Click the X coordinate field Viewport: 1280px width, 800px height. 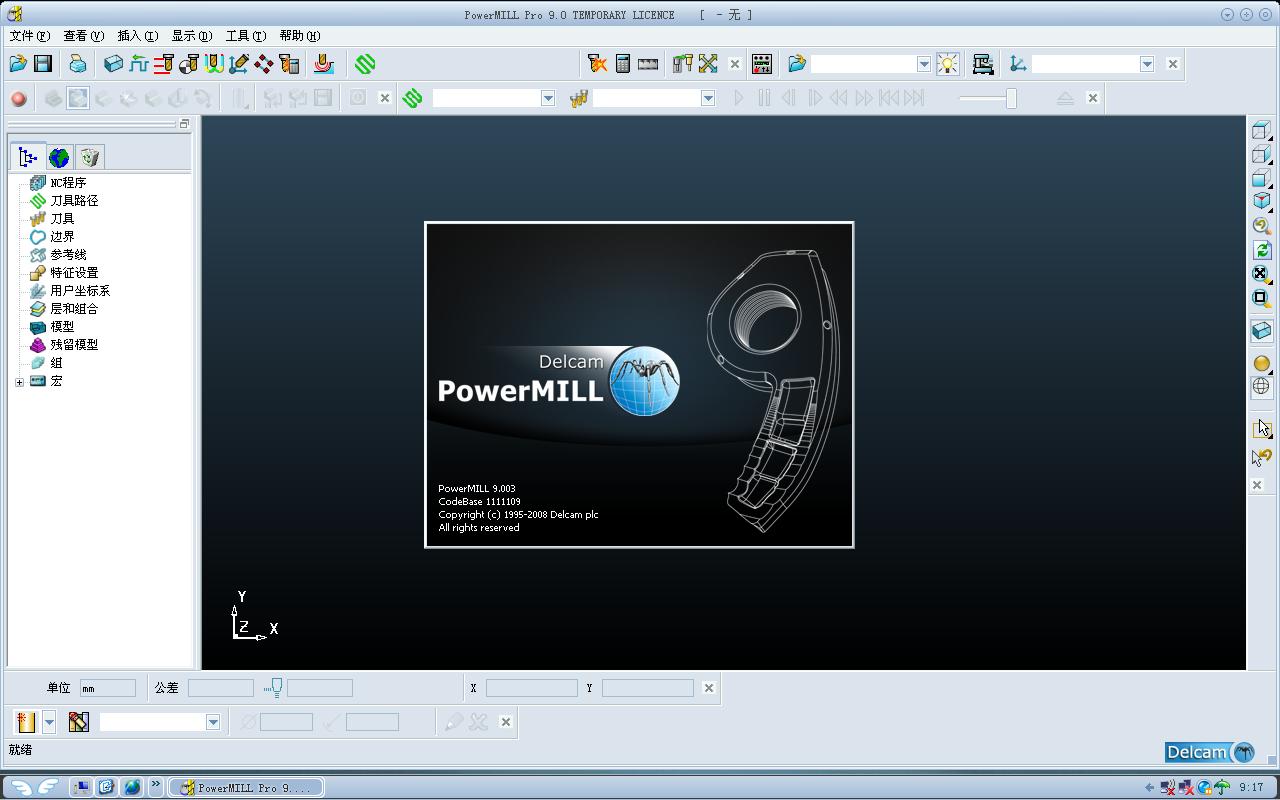[x=531, y=688]
